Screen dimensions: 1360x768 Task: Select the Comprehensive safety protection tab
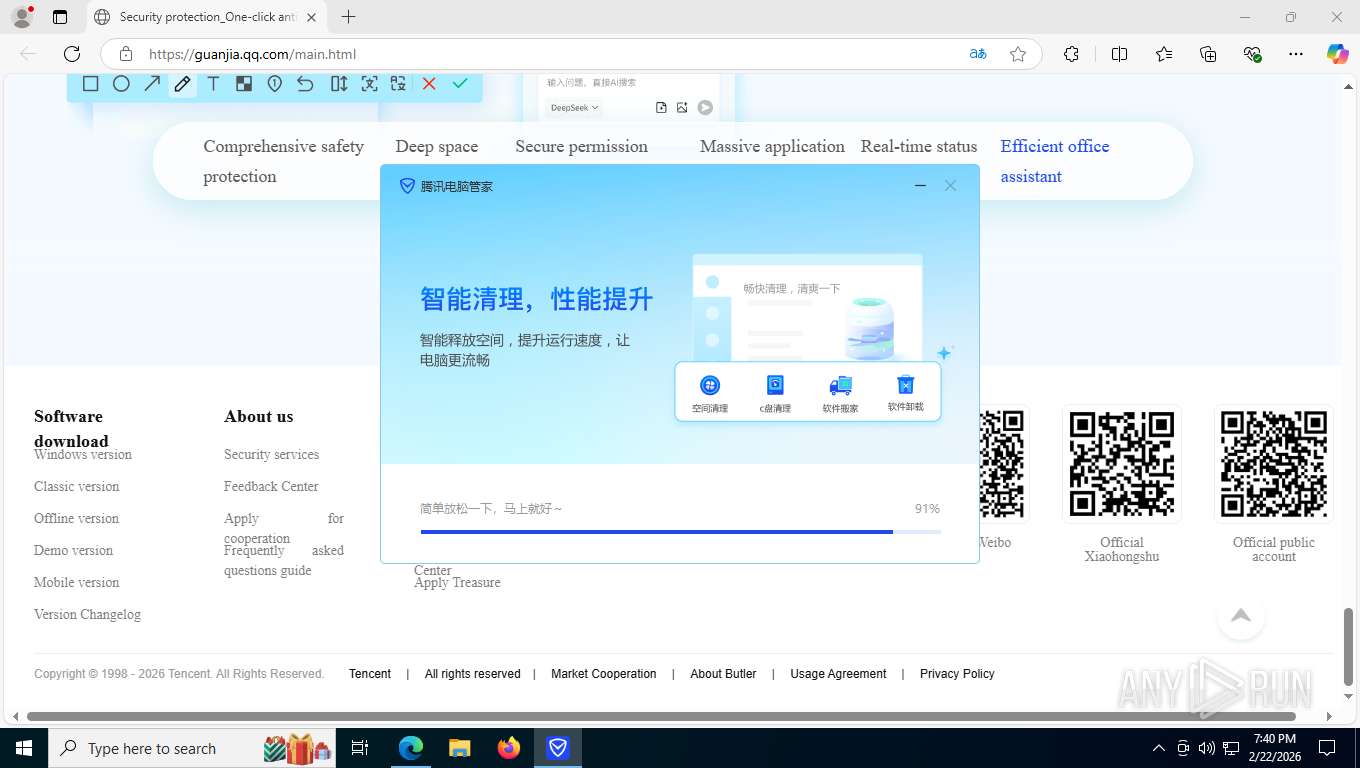(x=284, y=161)
